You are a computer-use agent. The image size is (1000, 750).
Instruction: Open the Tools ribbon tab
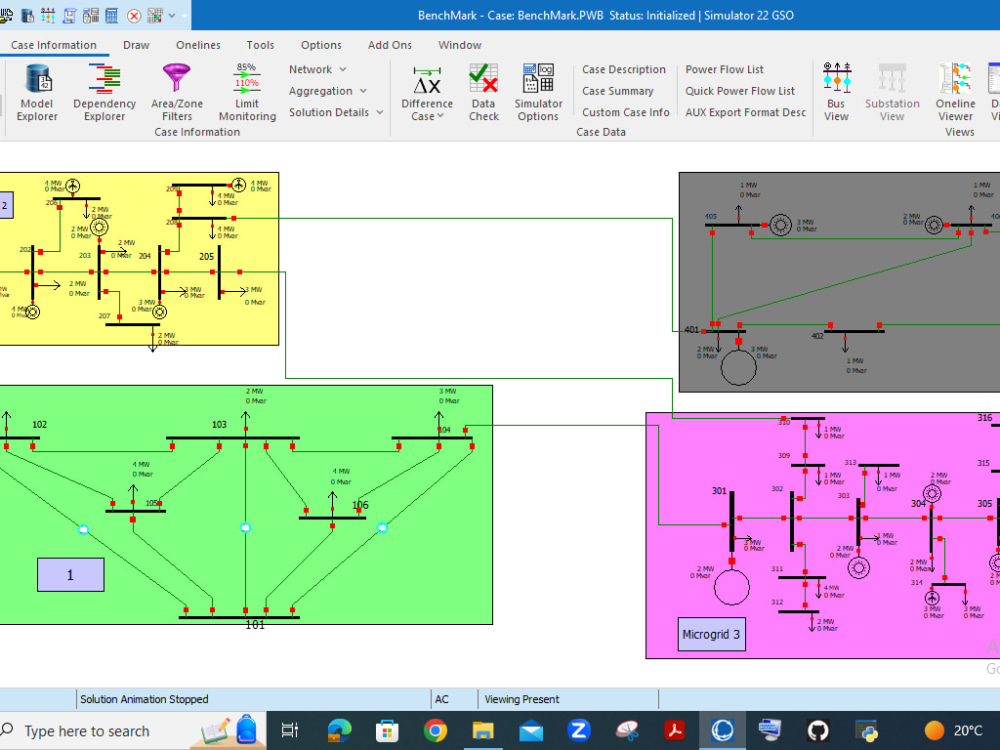260,45
